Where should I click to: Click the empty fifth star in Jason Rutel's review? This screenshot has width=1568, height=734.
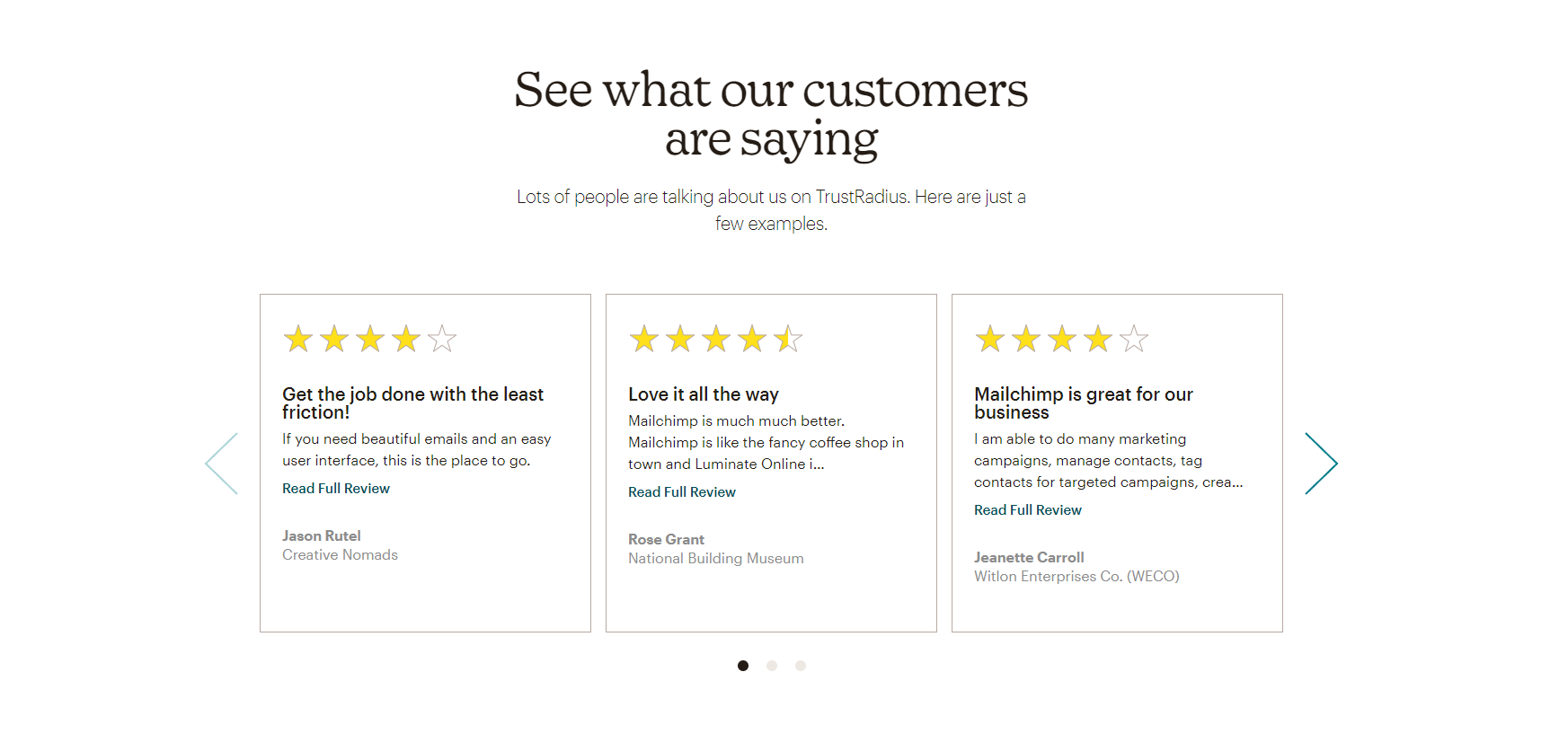442,339
